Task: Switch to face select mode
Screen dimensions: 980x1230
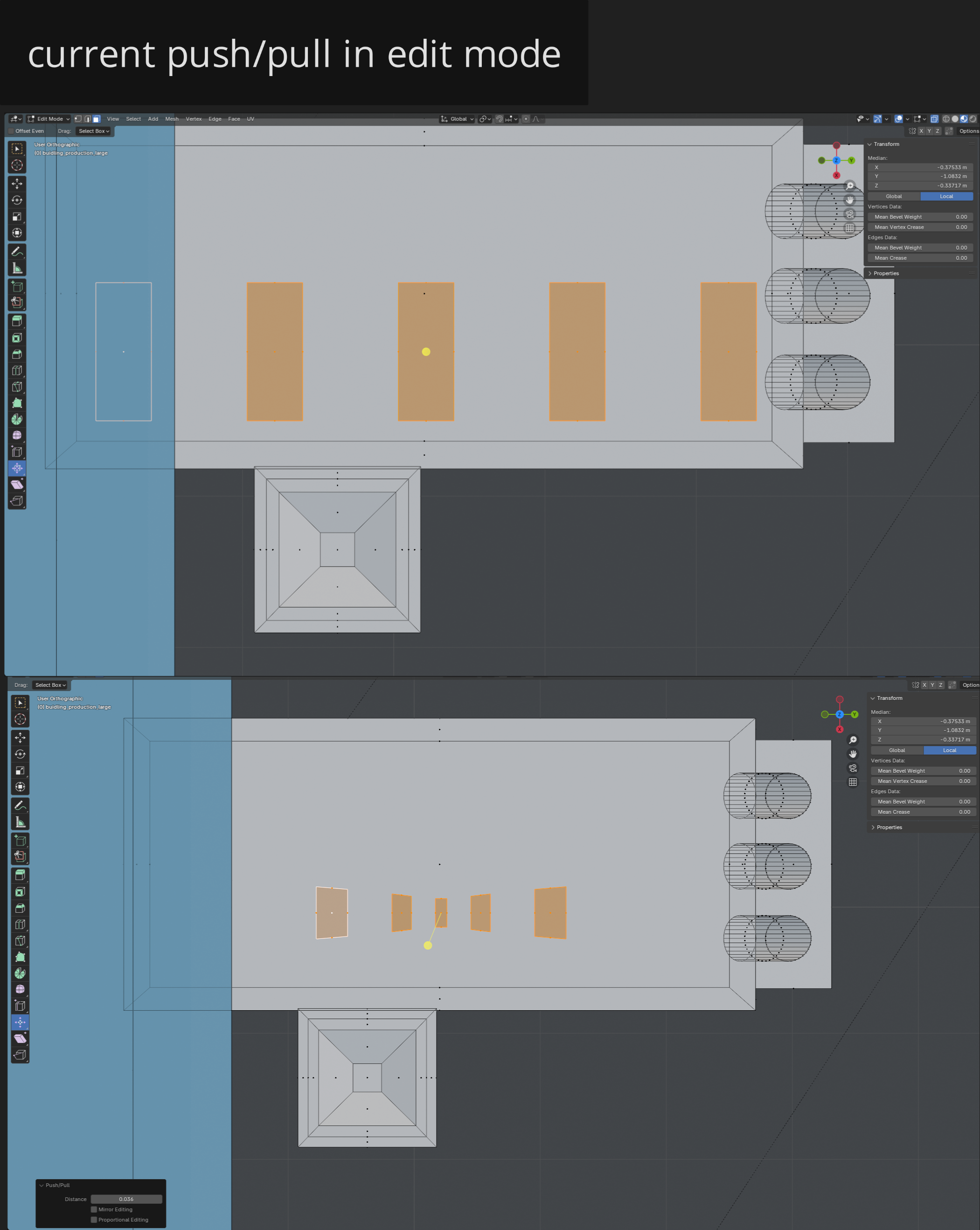Action: point(97,119)
